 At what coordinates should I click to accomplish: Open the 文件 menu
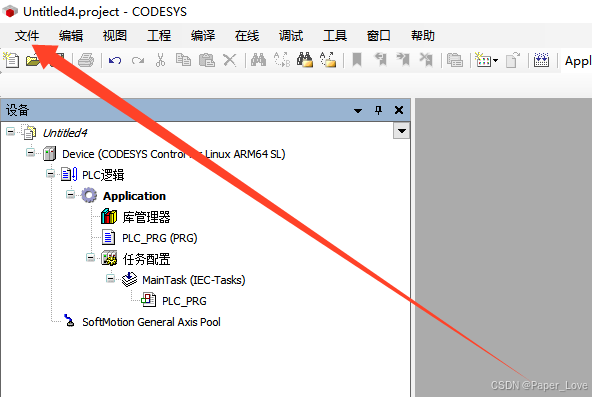pos(27,36)
